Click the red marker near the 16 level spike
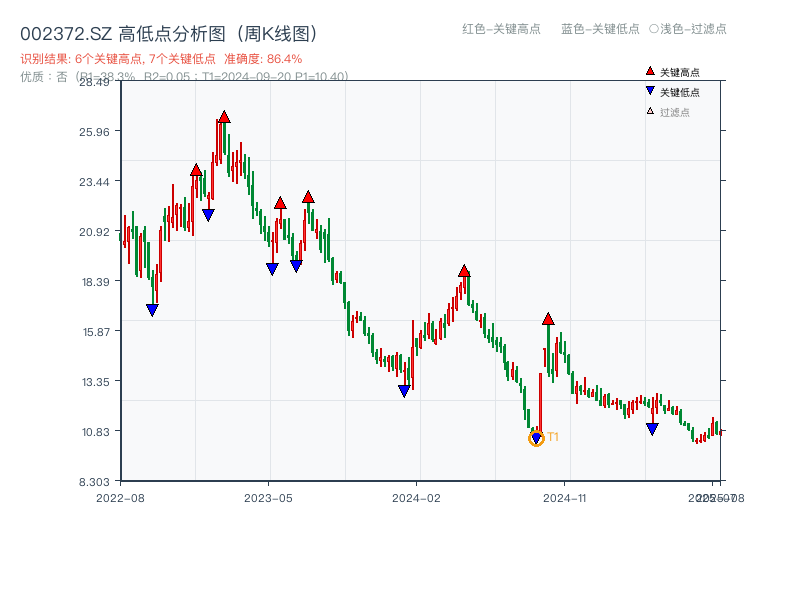The image size is (800, 600). (548, 316)
